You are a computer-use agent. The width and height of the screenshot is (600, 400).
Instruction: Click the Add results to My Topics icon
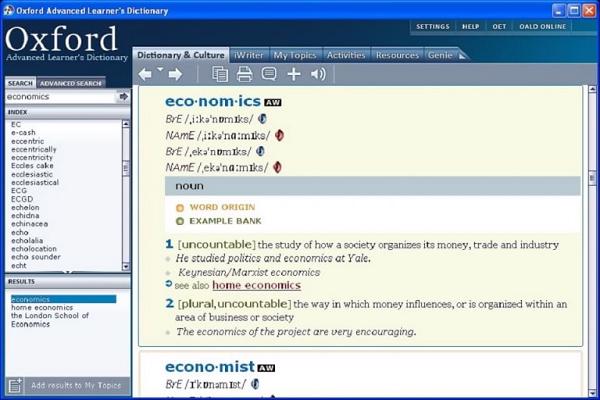pyautogui.click(x=15, y=385)
